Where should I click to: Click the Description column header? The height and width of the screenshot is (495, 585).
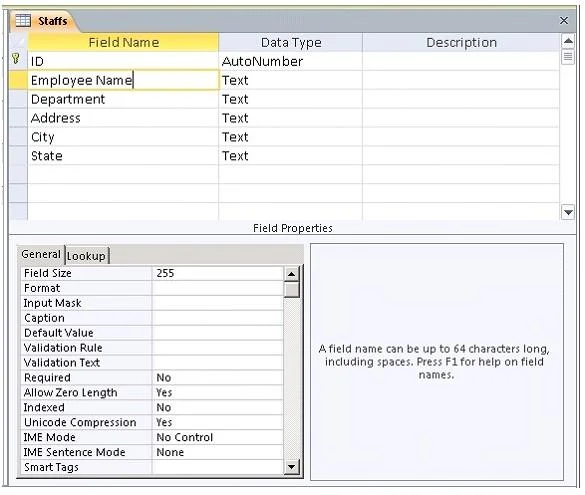(x=461, y=43)
